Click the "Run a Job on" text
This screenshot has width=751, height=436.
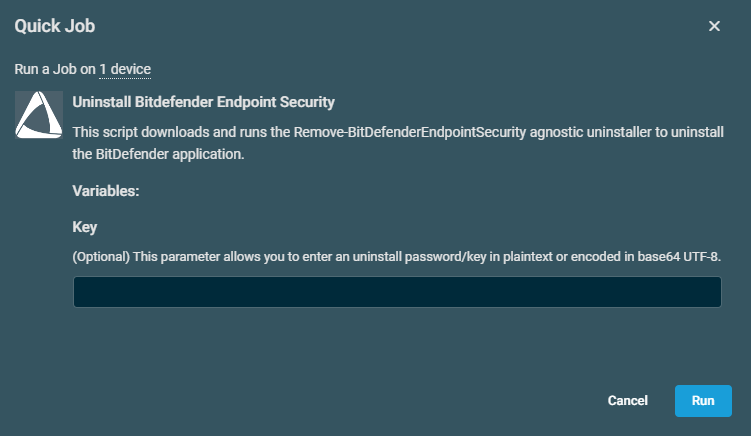point(54,69)
